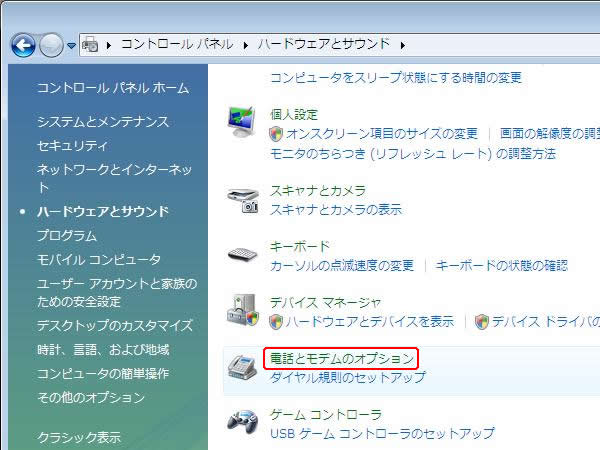Click USB ゲーム コントローラのセットアップ link

tap(382, 434)
